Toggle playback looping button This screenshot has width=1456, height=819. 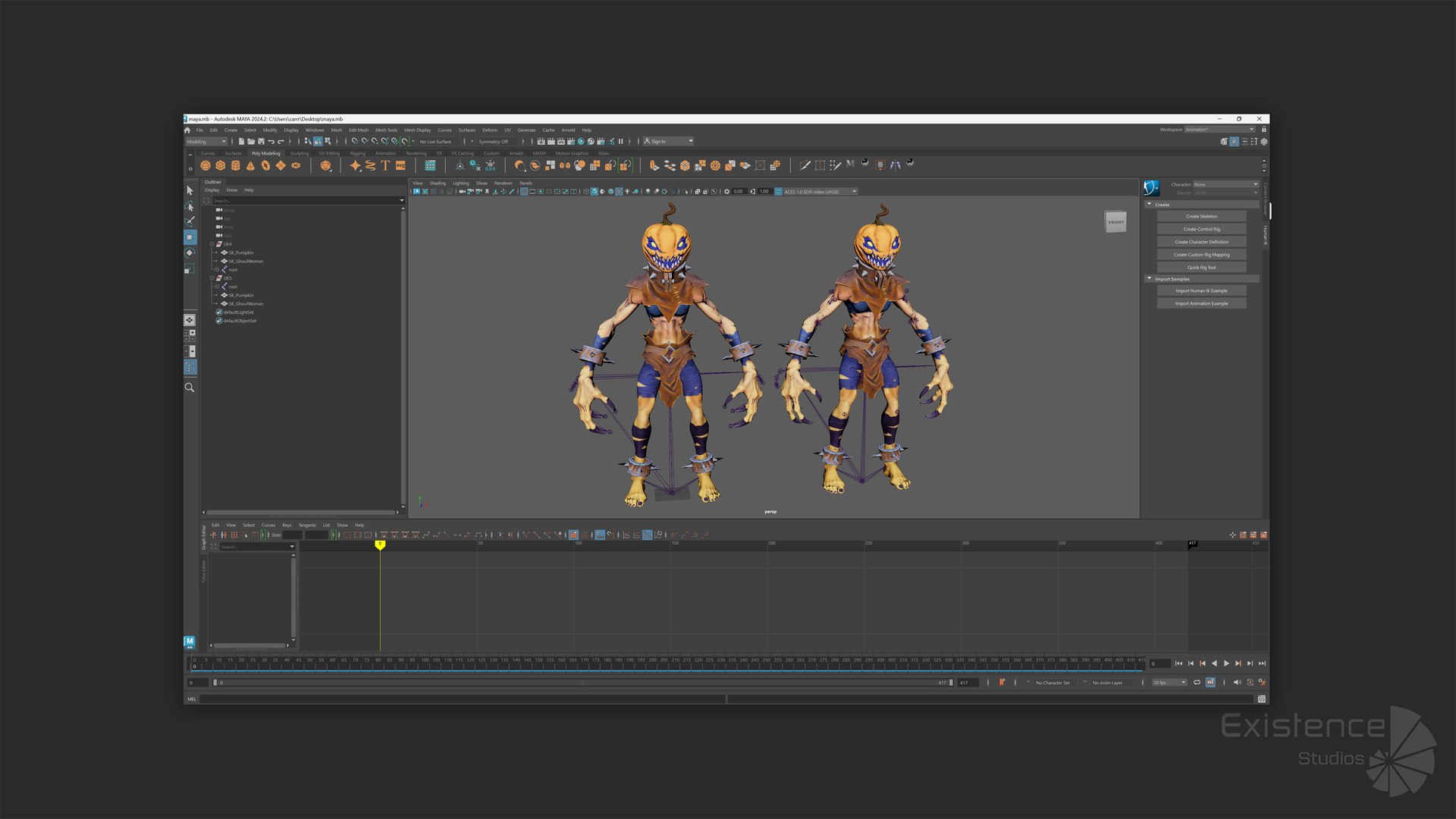(1197, 682)
